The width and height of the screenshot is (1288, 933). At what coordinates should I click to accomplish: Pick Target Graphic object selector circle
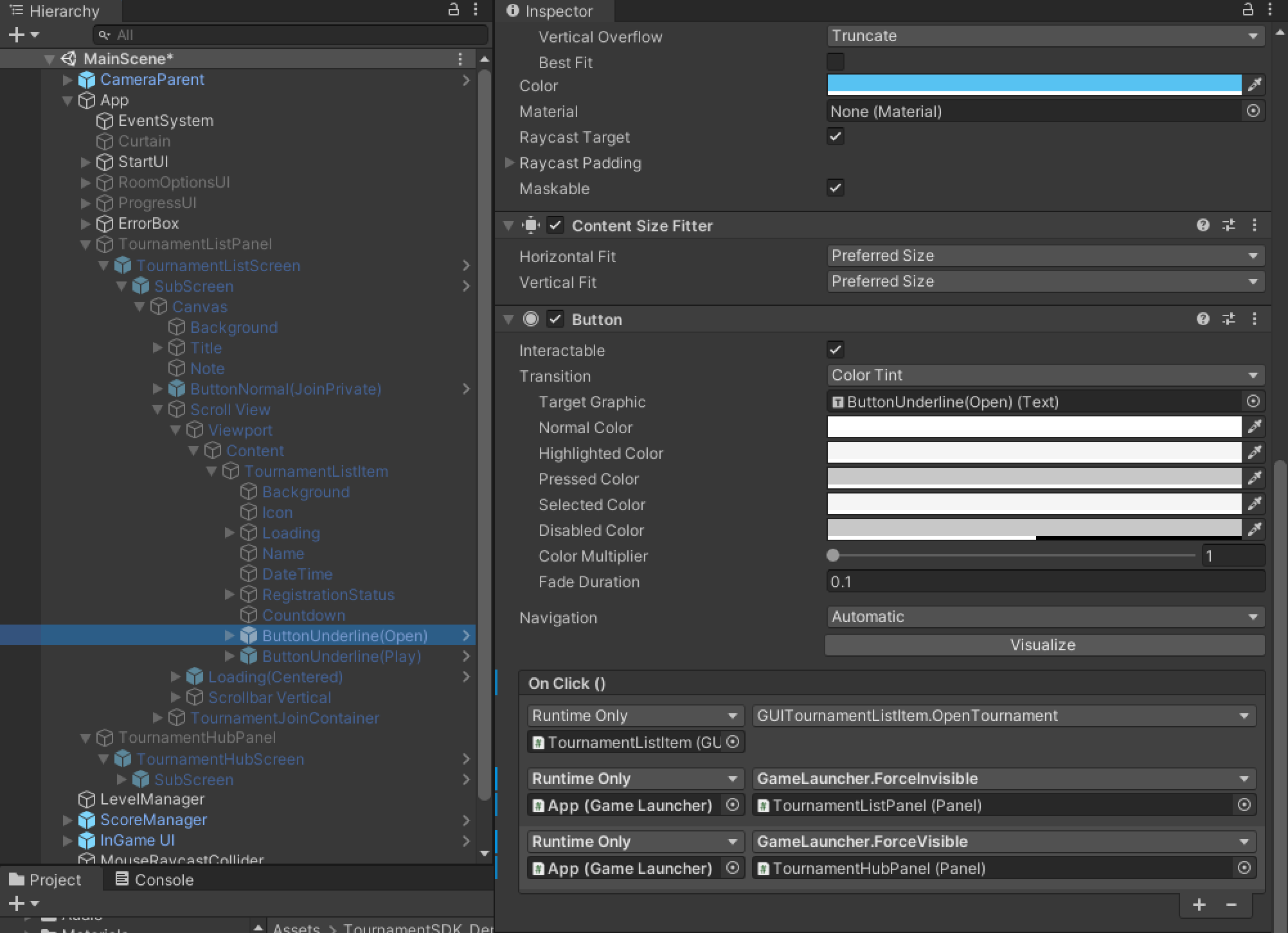[1253, 402]
